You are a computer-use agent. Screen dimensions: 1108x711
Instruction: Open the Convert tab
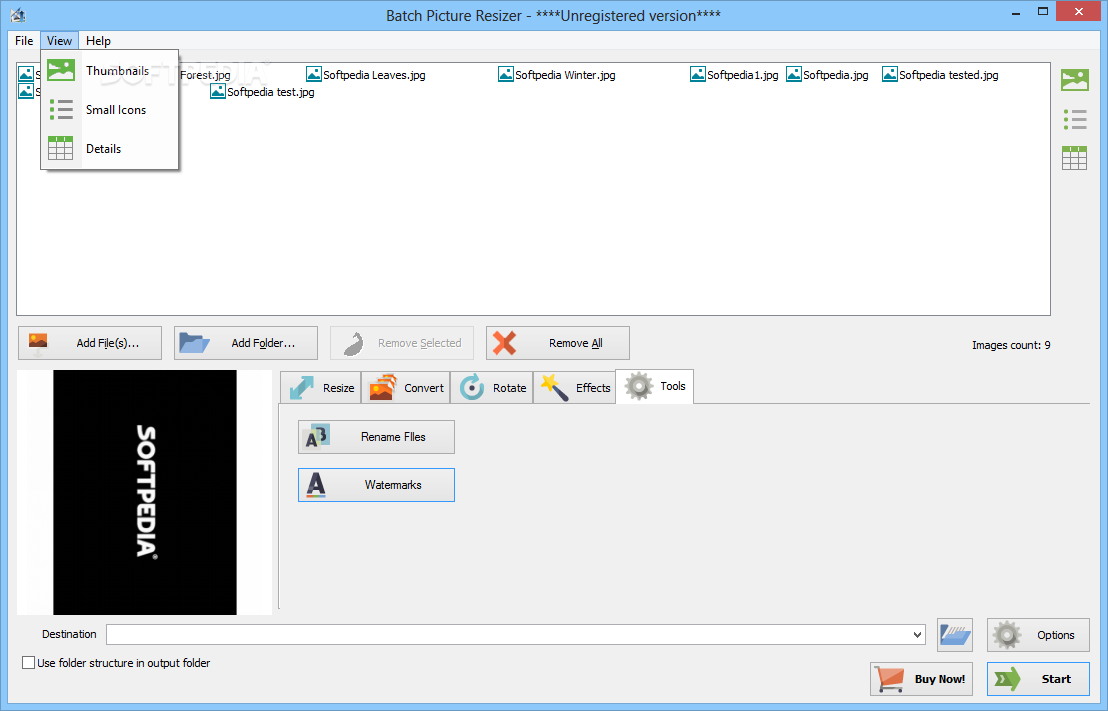click(406, 387)
